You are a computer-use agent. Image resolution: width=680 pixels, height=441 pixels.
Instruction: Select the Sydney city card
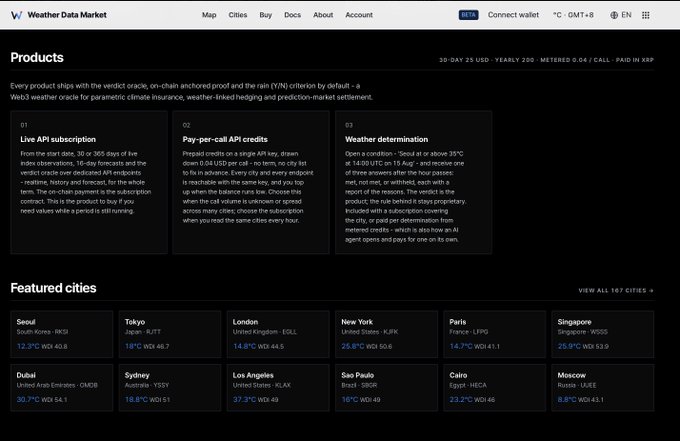pyautogui.click(x=170, y=387)
